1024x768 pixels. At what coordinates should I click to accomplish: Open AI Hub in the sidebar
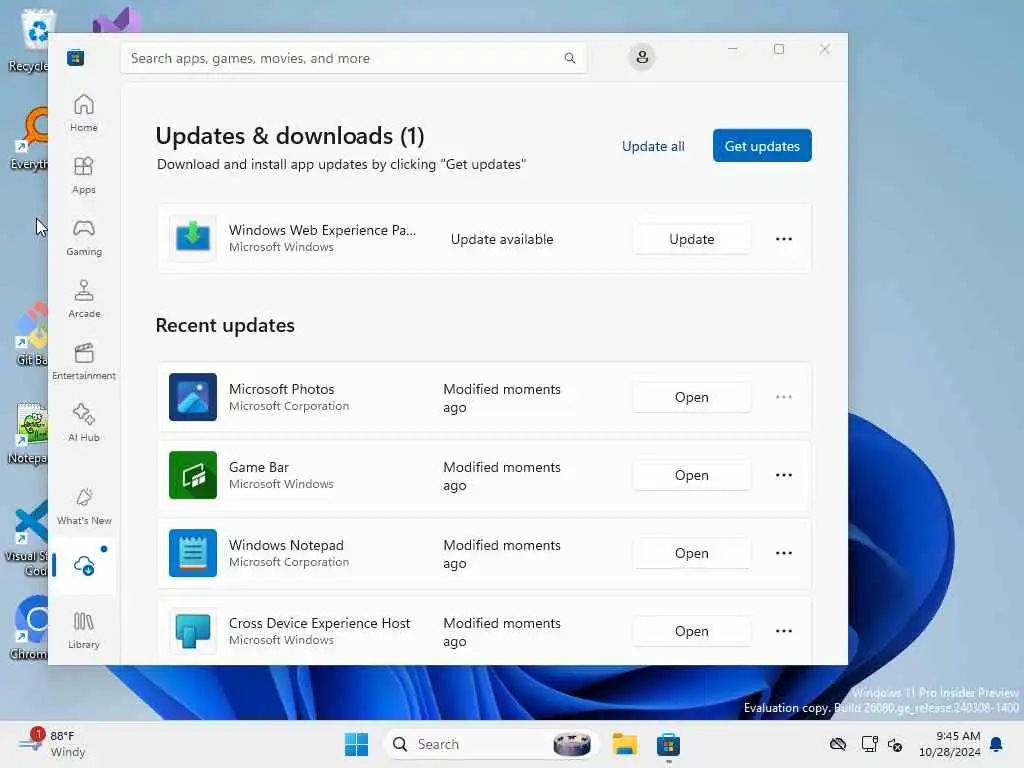[x=84, y=423]
